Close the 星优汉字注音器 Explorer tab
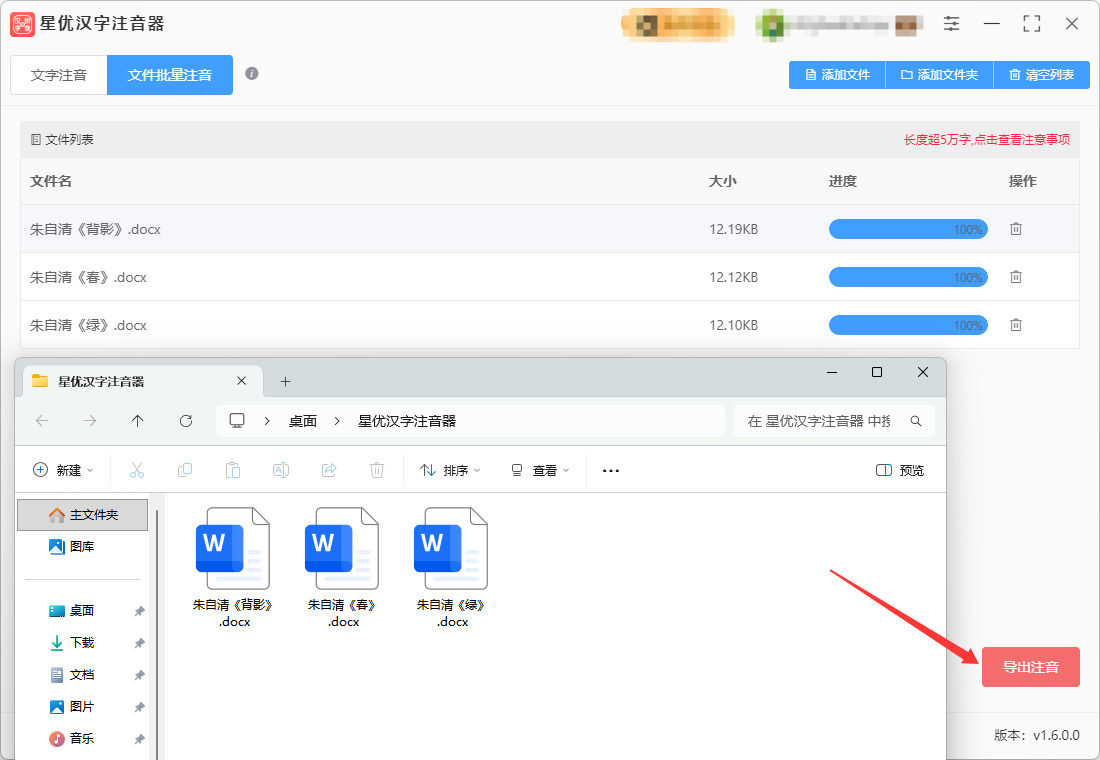This screenshot has width=1100, height=760. click(241, 381)
